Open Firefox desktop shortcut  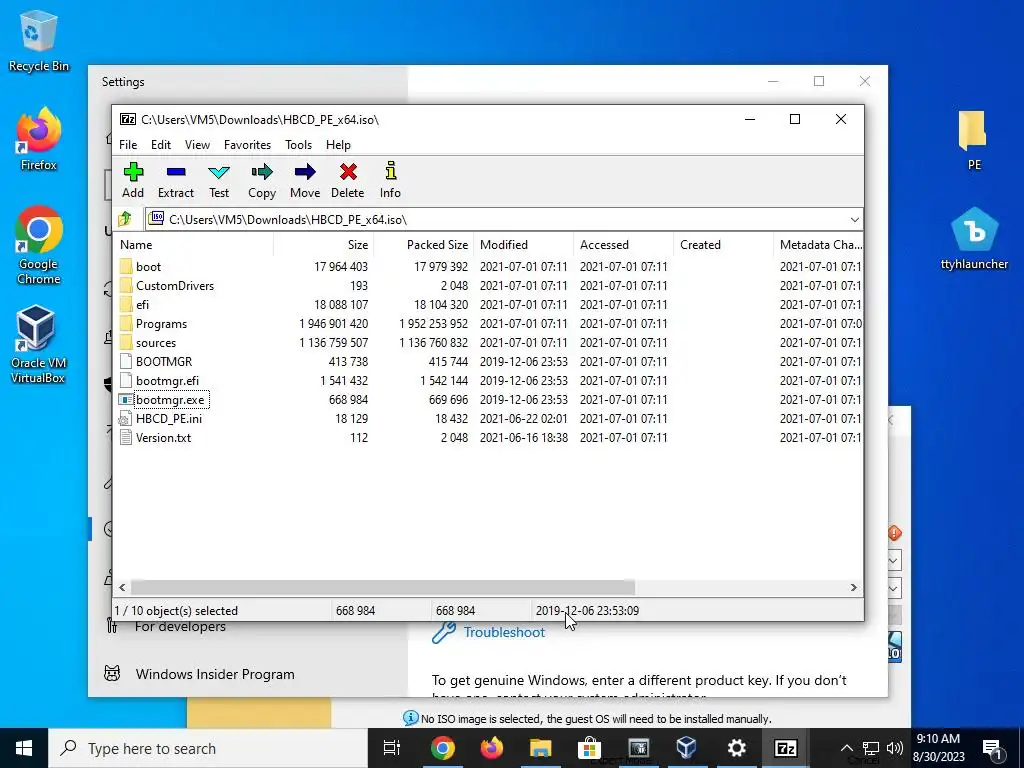point(38,140)
